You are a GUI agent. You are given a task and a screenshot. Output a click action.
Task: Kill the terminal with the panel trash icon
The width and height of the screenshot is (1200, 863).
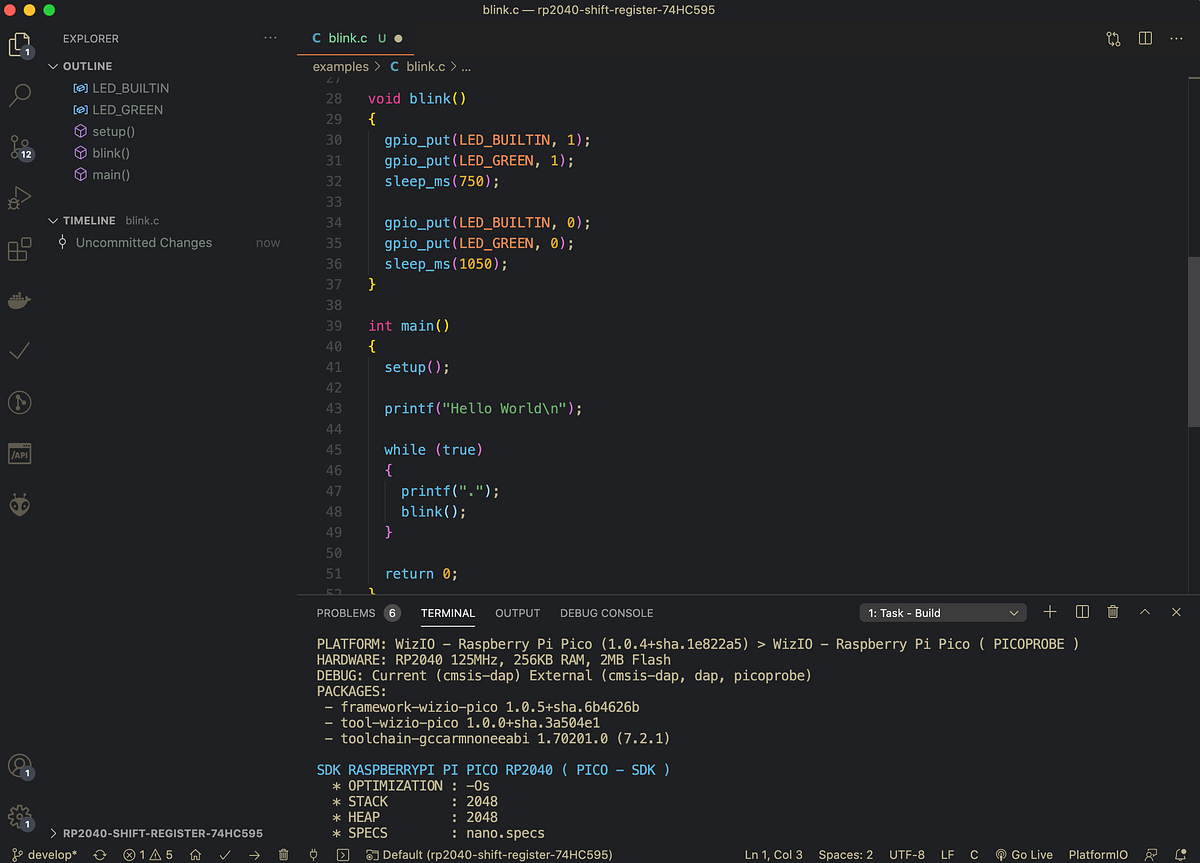click(1113, 611)
